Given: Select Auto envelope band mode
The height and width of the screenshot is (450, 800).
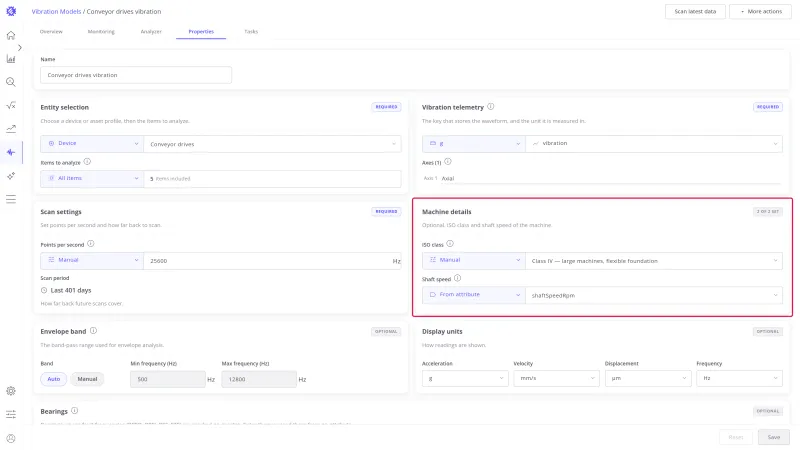Looking at the screenshot, I should point(54,379).
